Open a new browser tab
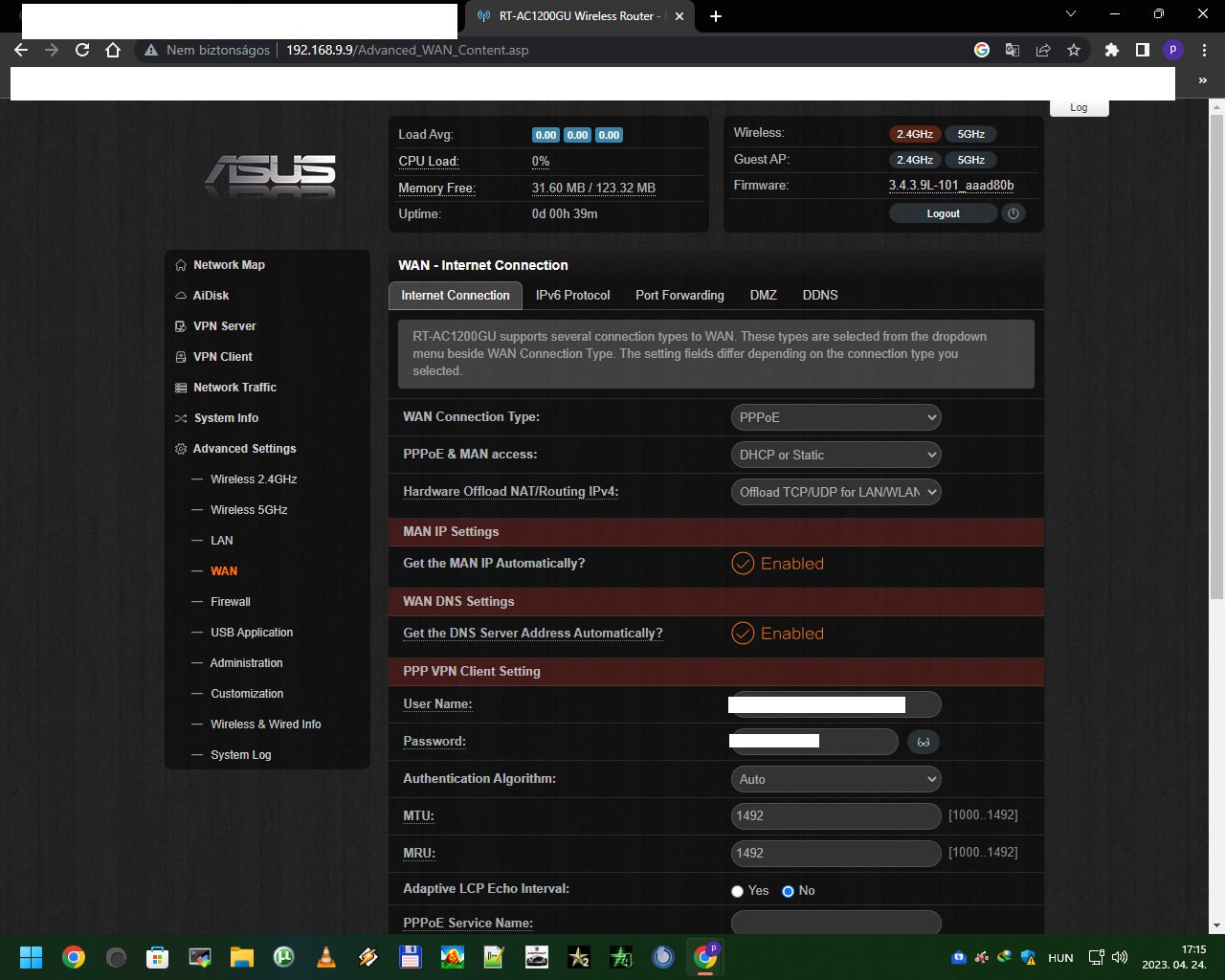The height and width of the screenshot is (980, 1225). [716, 15]
